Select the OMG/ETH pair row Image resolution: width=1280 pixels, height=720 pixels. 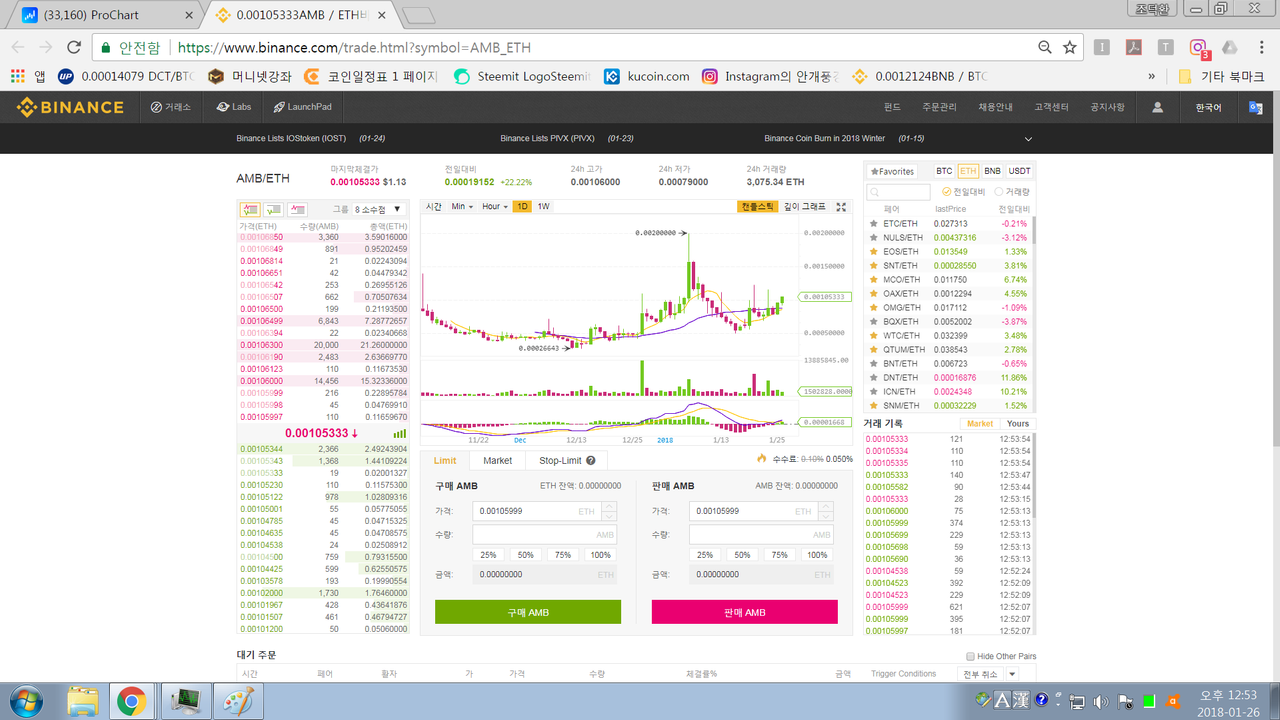(x=949, y=308)
